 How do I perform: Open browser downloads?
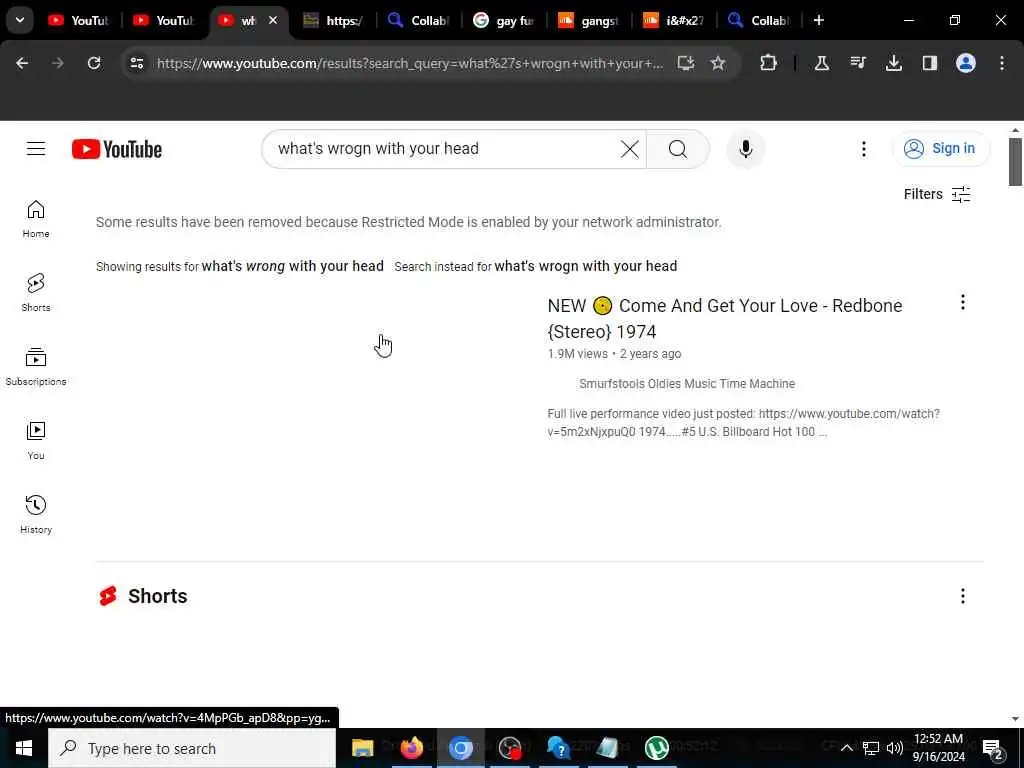point(893,63)
